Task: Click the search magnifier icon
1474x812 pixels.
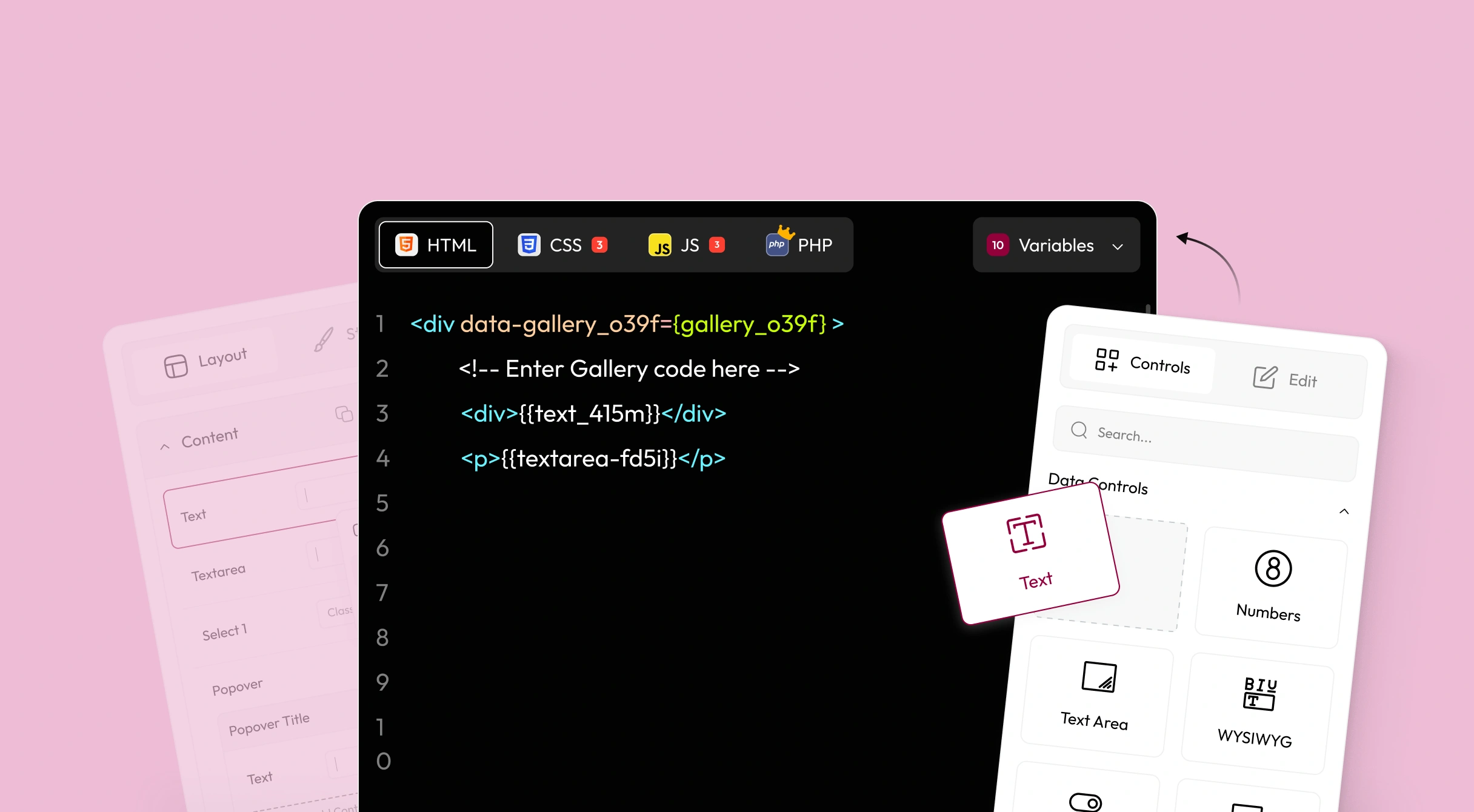Action: click(x=1080, y=431)
